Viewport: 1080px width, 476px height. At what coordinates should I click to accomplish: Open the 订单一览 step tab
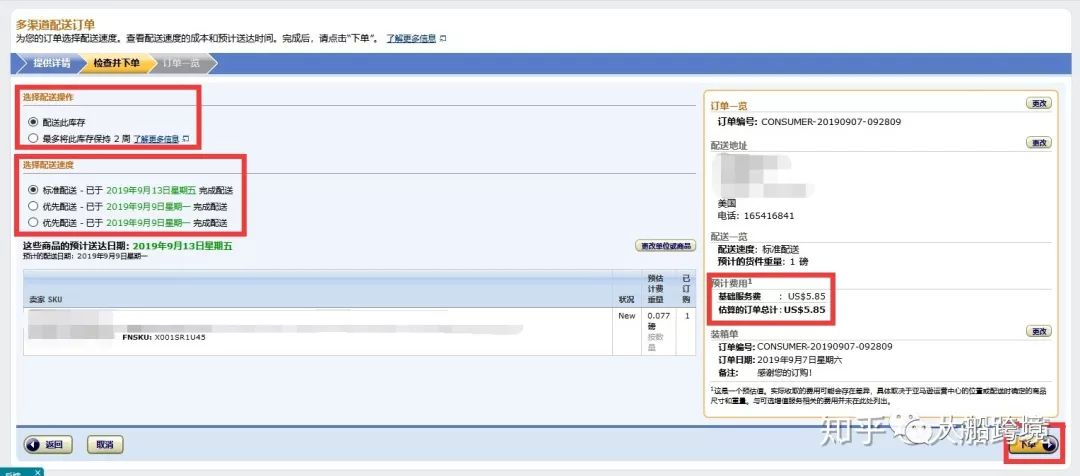pos(181,63)
